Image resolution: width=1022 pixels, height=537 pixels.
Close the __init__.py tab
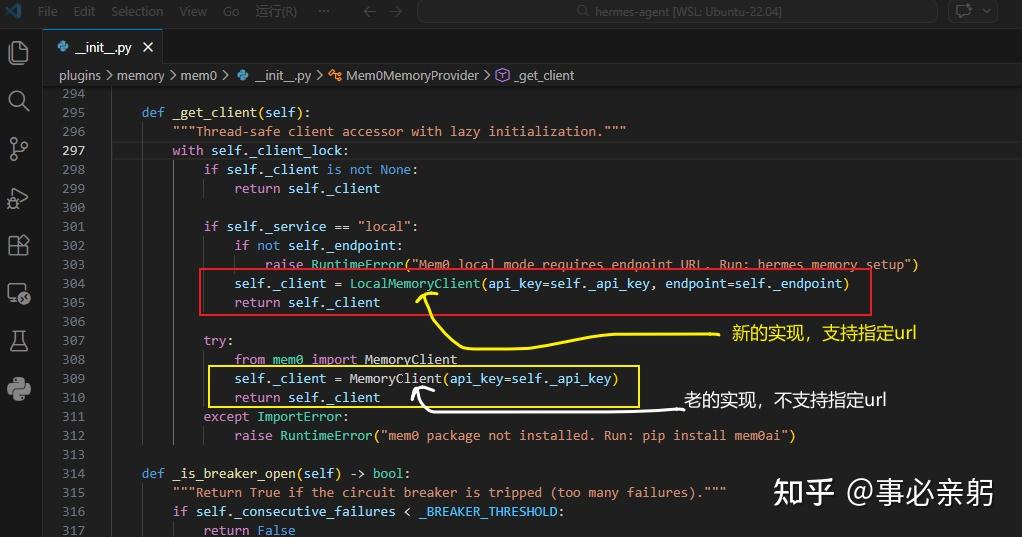[148, 48]
